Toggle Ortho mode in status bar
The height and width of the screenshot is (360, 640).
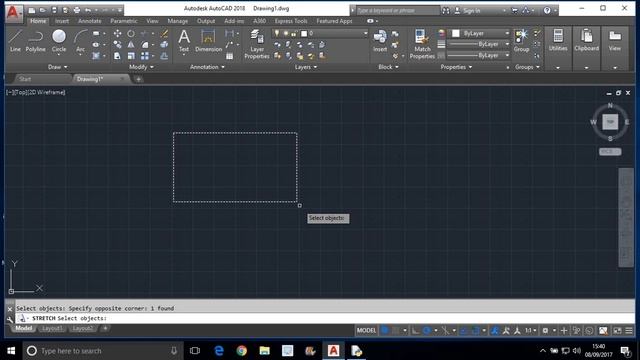coord(415,331)
